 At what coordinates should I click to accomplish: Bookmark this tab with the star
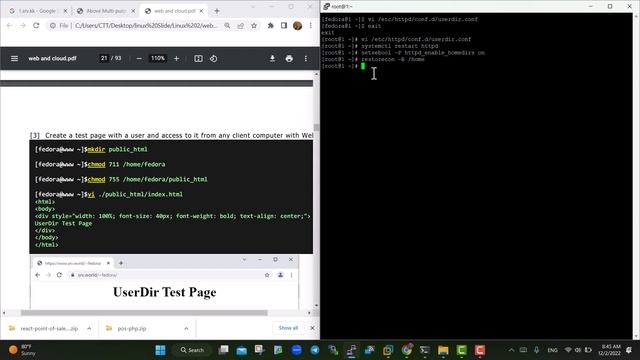point(254,25)
